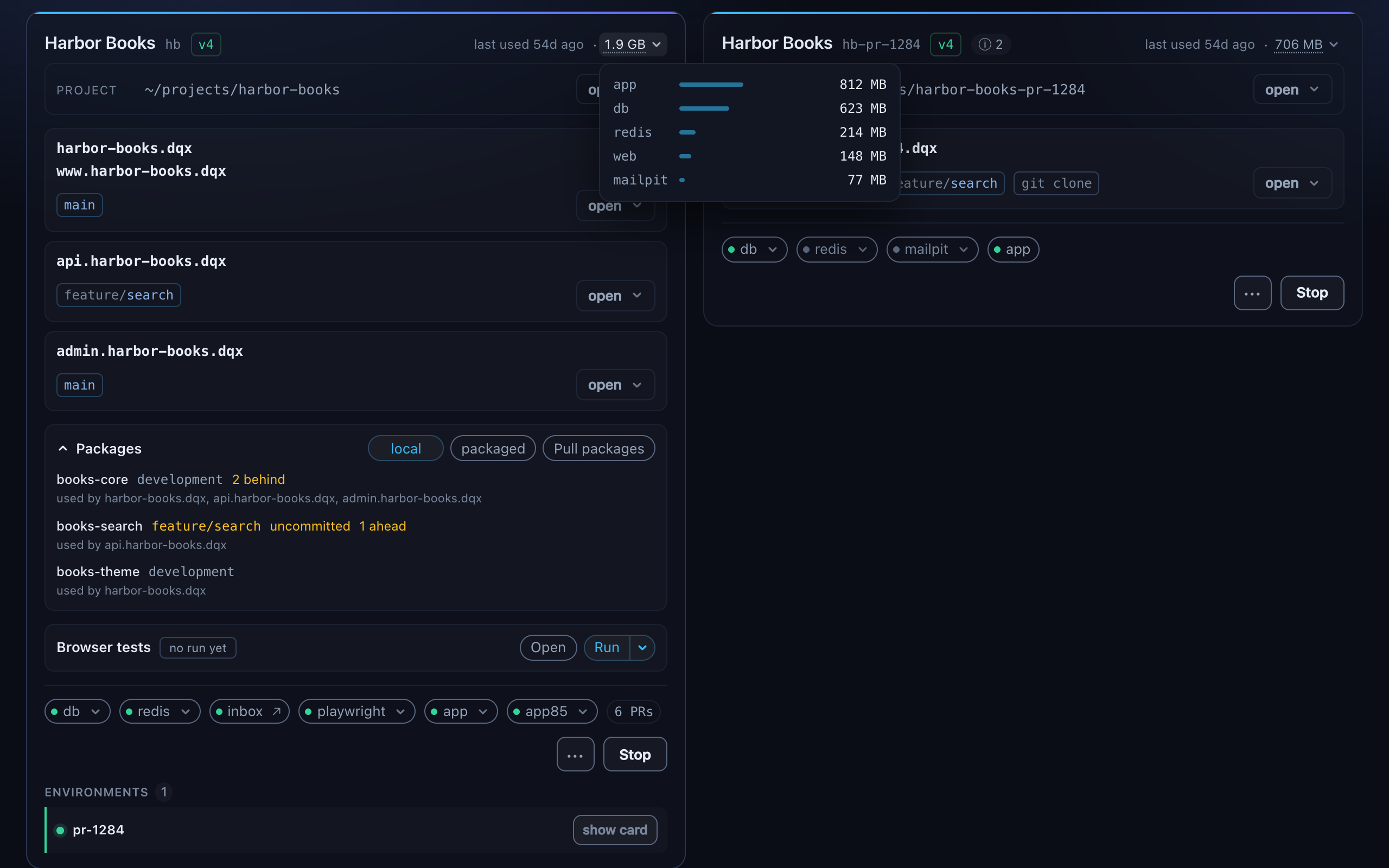
Task: Click the green status dot beside pr-1284
Action: click(x=60, y=830)
